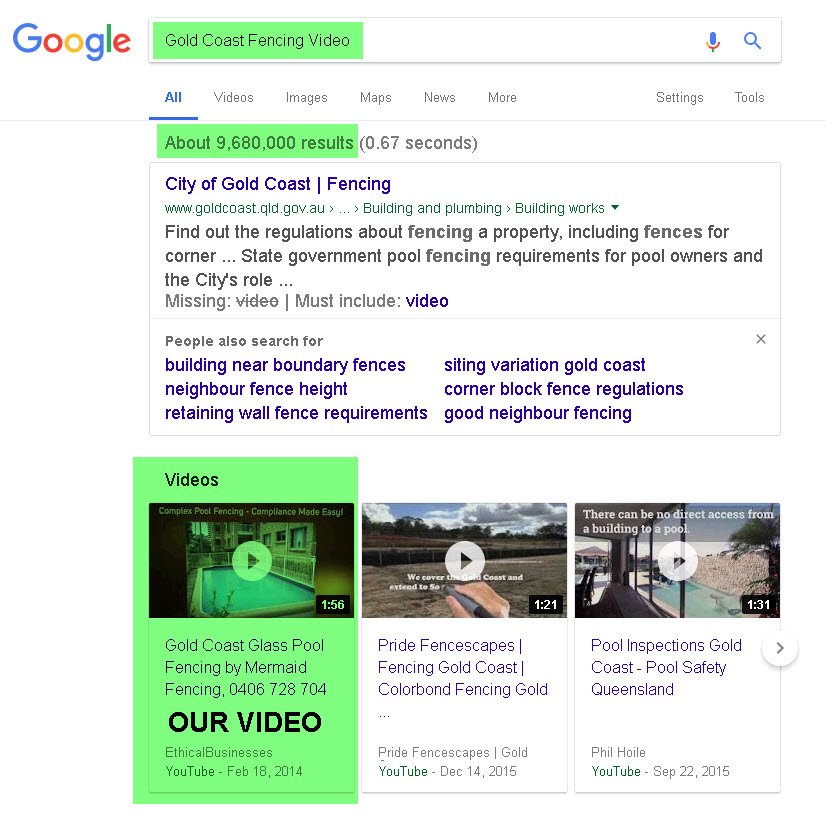
Task: Open search Tools
Action: click(x=750, y=97)
